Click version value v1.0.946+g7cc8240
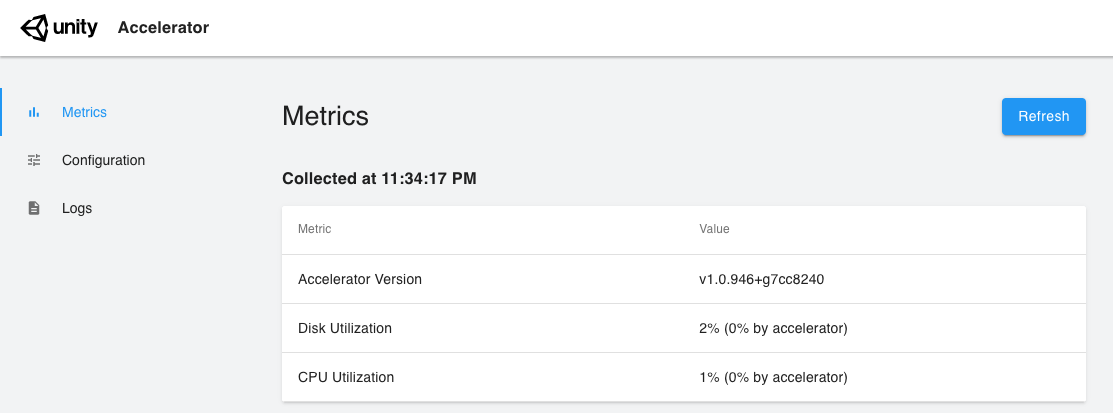Screen dimensions: 1113x413 click(x=762, y=280)
